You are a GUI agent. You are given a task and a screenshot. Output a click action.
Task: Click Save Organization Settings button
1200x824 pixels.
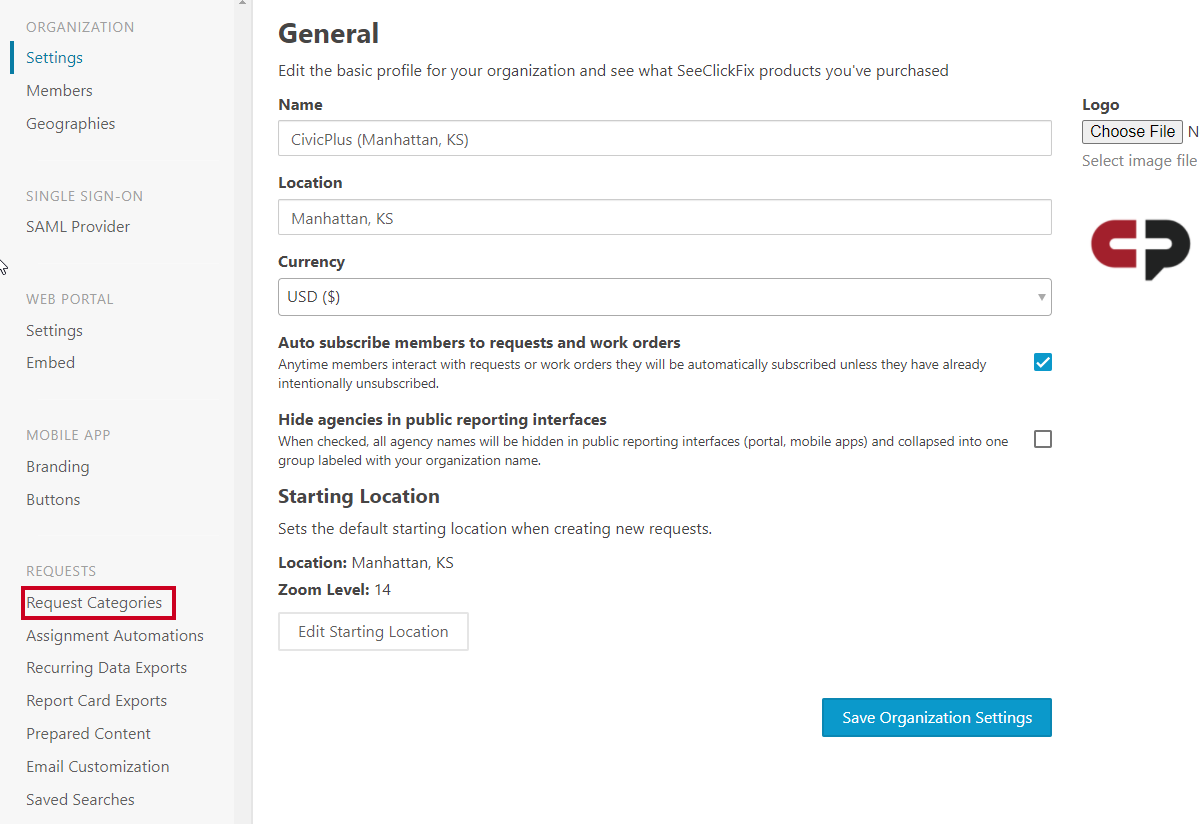point(937,718)
